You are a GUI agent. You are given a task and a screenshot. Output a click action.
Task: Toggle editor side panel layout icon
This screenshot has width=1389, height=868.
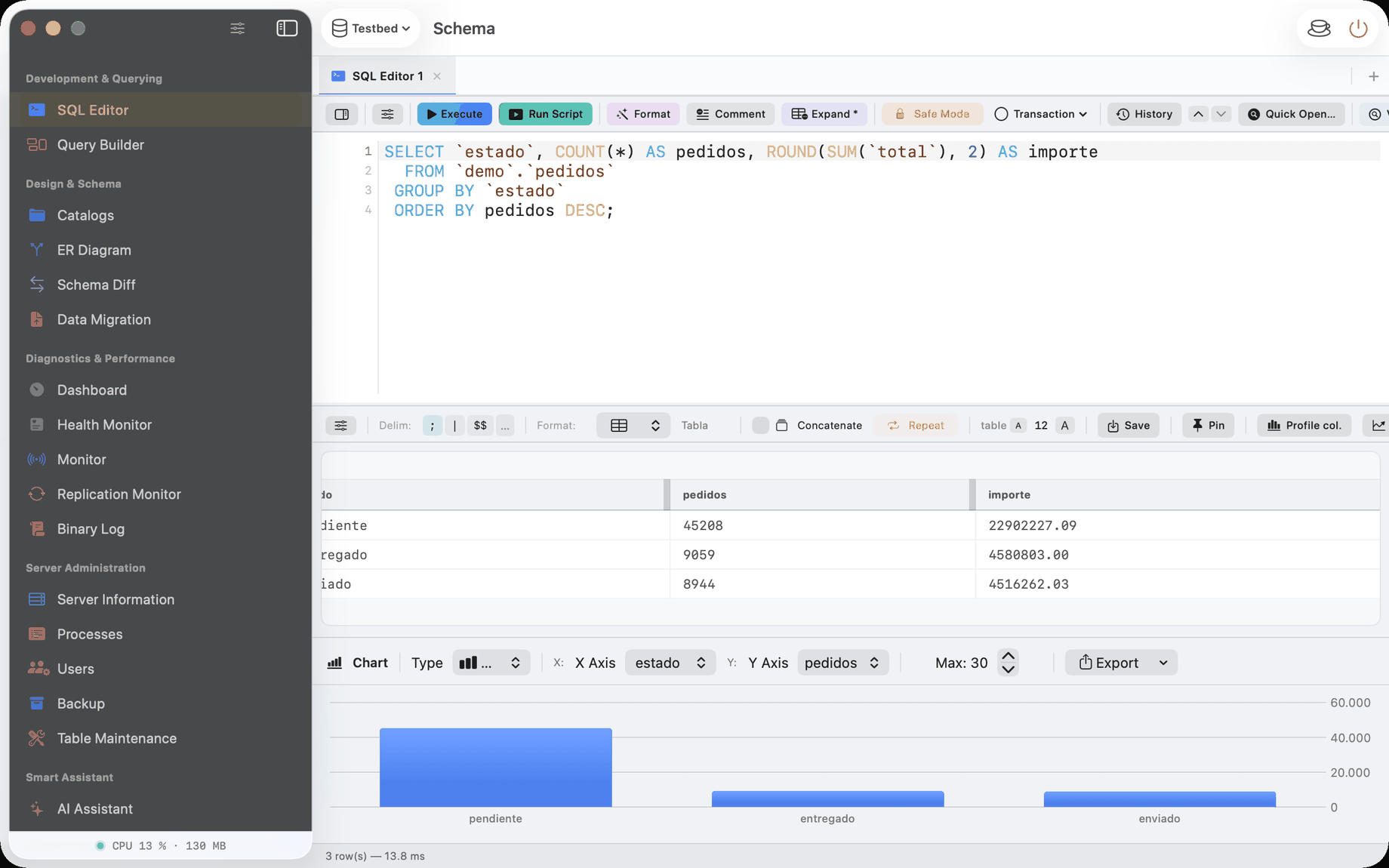(342, 114)
